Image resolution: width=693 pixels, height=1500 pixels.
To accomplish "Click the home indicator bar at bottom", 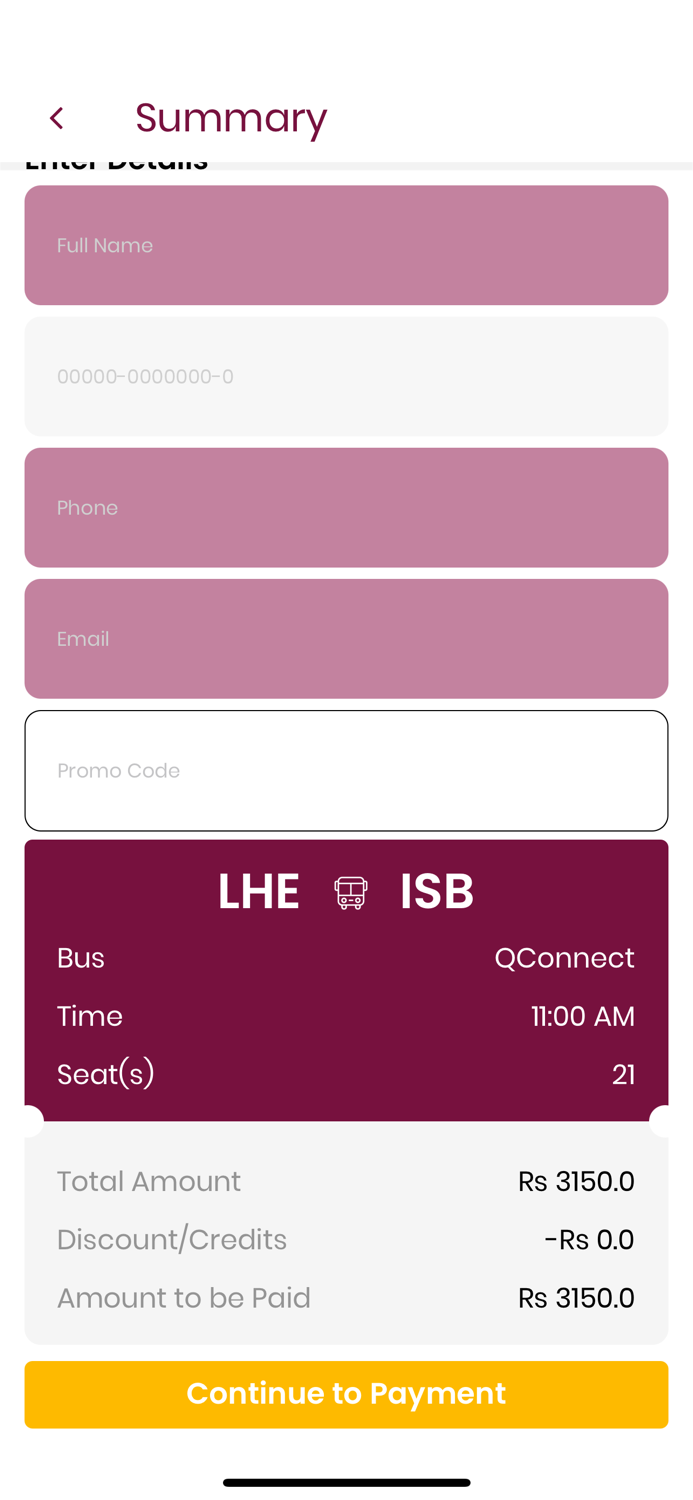I will point(346,1483).
